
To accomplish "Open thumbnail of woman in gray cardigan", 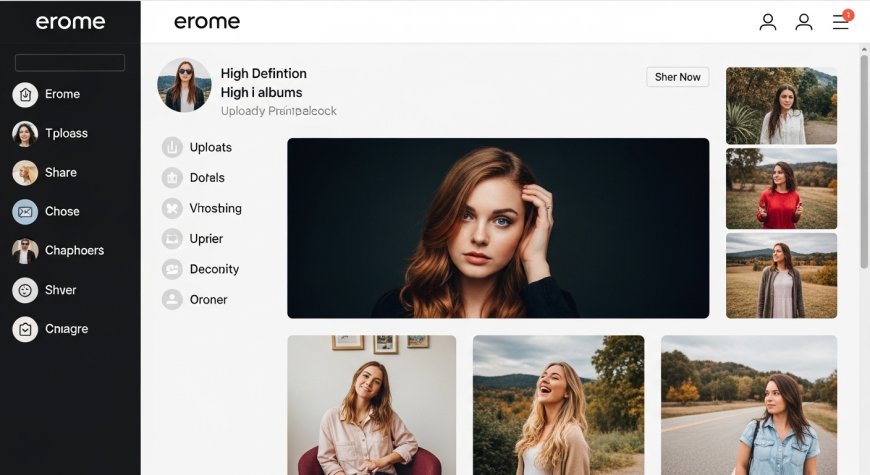I will click(781, 275).
